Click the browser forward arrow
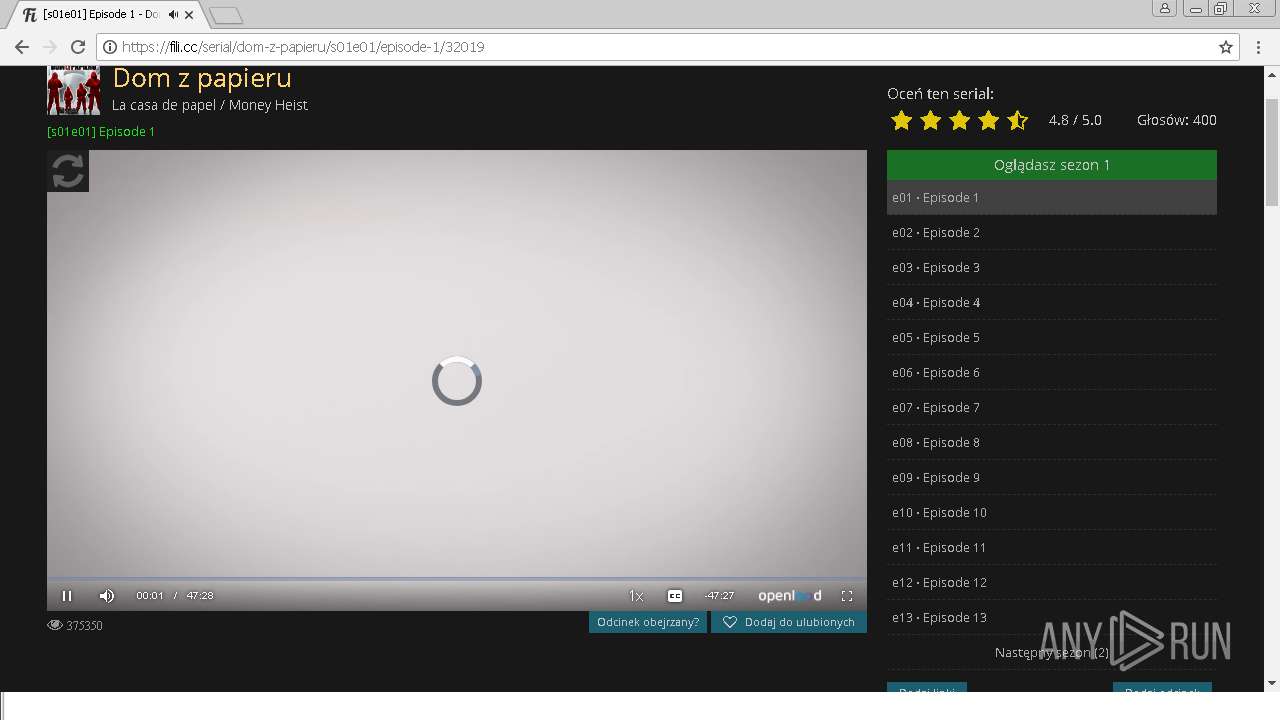Viewport: 1280px width, 720px height. coord(50,47)
